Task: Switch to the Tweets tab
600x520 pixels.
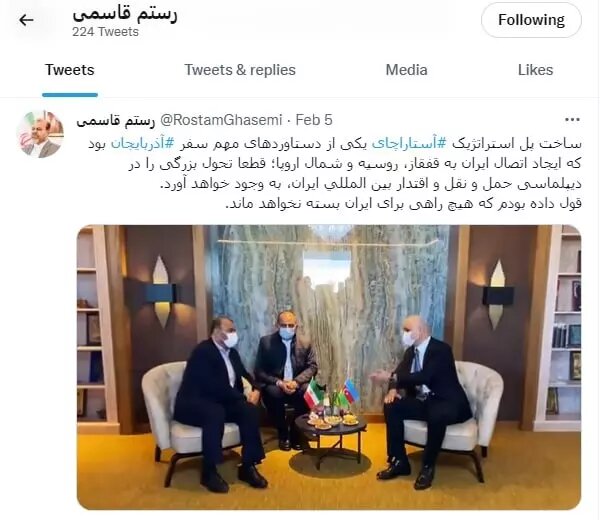Action: point(70,70)
